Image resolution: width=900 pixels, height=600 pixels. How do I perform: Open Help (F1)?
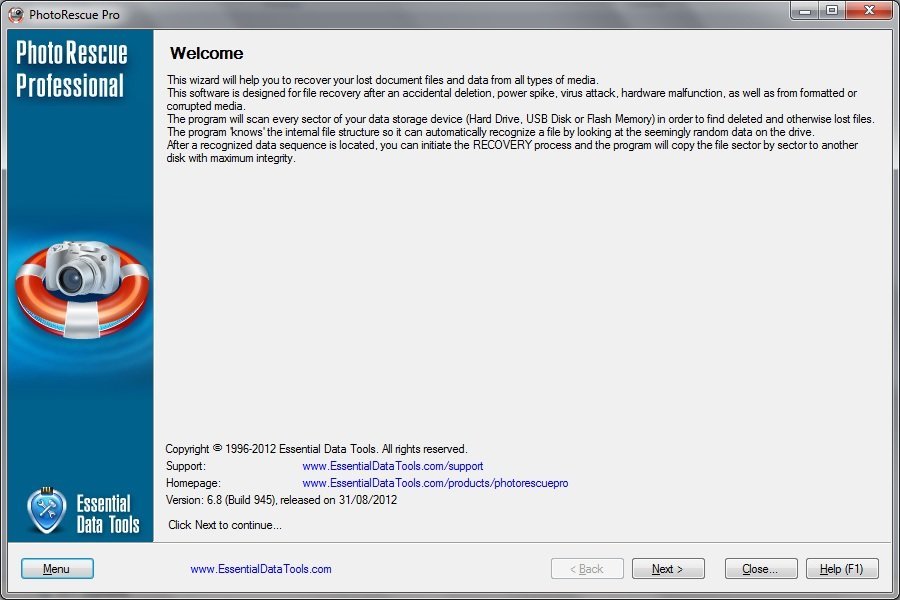(842, 569)
